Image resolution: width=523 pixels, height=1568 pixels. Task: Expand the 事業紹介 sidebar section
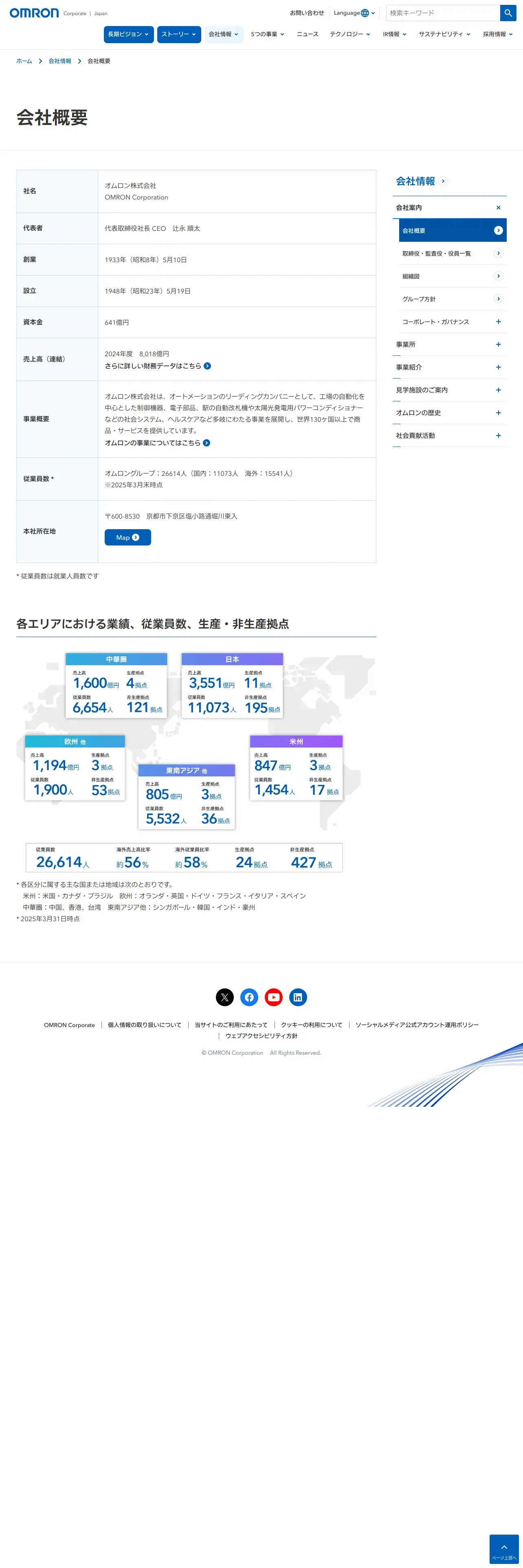pyautogui.click(x=498, y=367)
